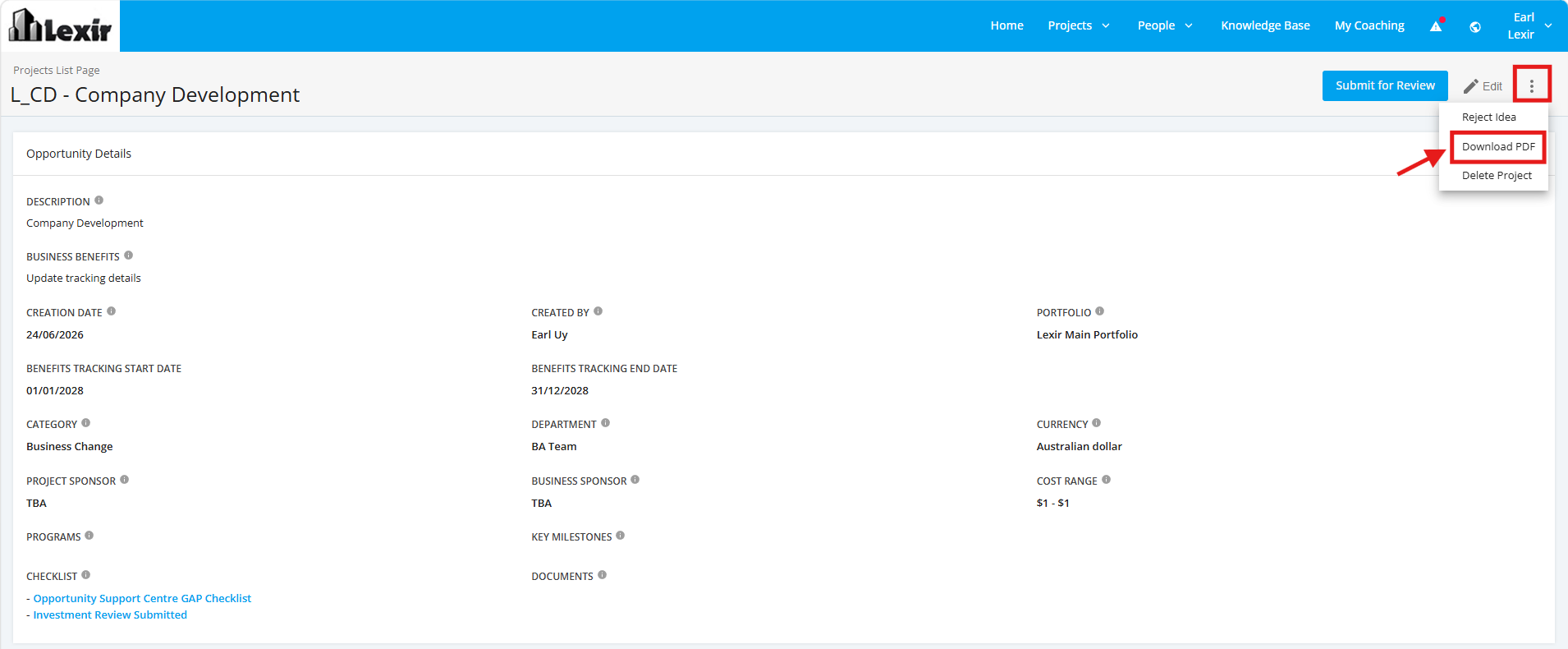Expand the People dropdown in navbar
The height and width of the screenshot is (649, 1568).
(1165, 25)
